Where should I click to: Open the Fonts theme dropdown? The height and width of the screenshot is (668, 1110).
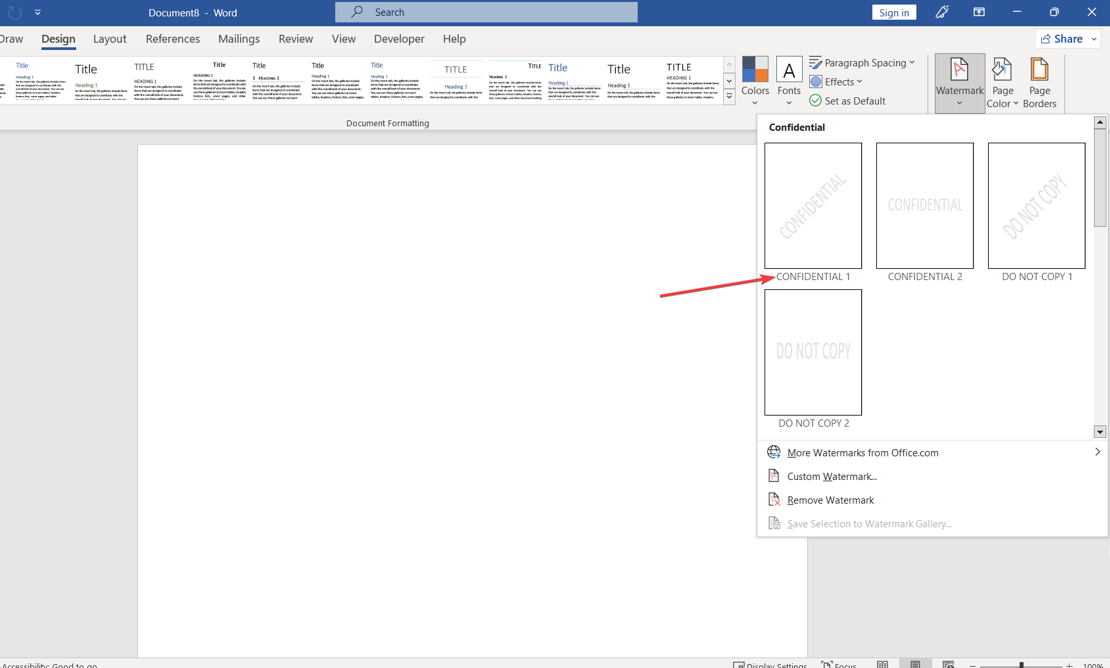click(x=789, y=81)
